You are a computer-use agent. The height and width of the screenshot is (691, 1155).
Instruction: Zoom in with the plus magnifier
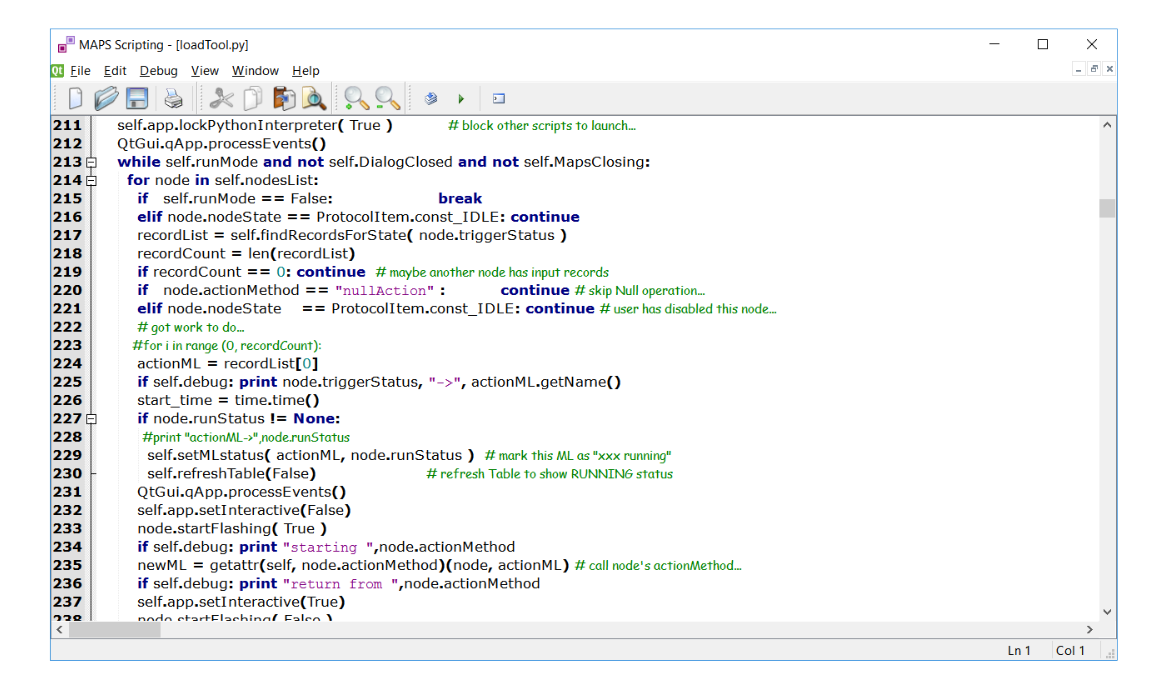click(x=357, y=98)
